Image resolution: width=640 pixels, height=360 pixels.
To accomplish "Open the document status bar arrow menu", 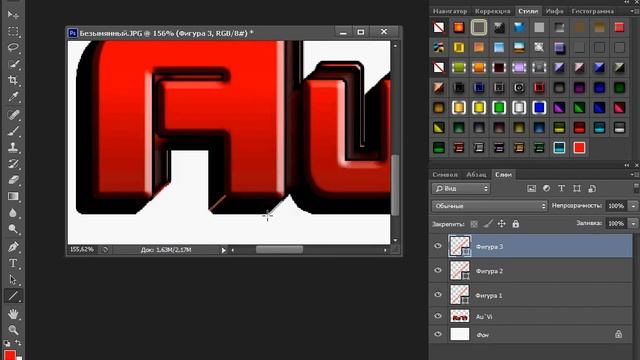I will pyautogui.click(x=223, y=250).
